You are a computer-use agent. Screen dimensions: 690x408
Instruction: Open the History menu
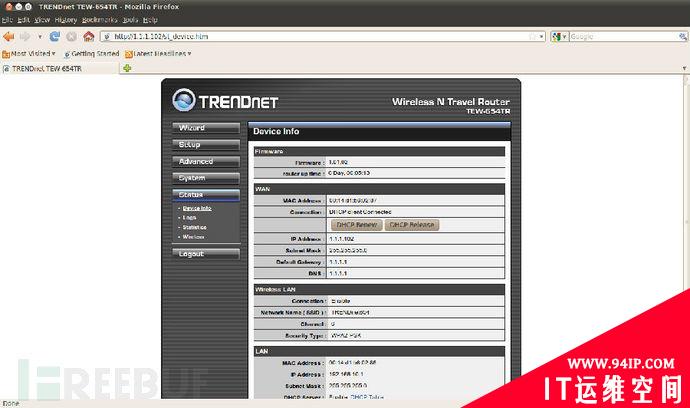[66, 20]
